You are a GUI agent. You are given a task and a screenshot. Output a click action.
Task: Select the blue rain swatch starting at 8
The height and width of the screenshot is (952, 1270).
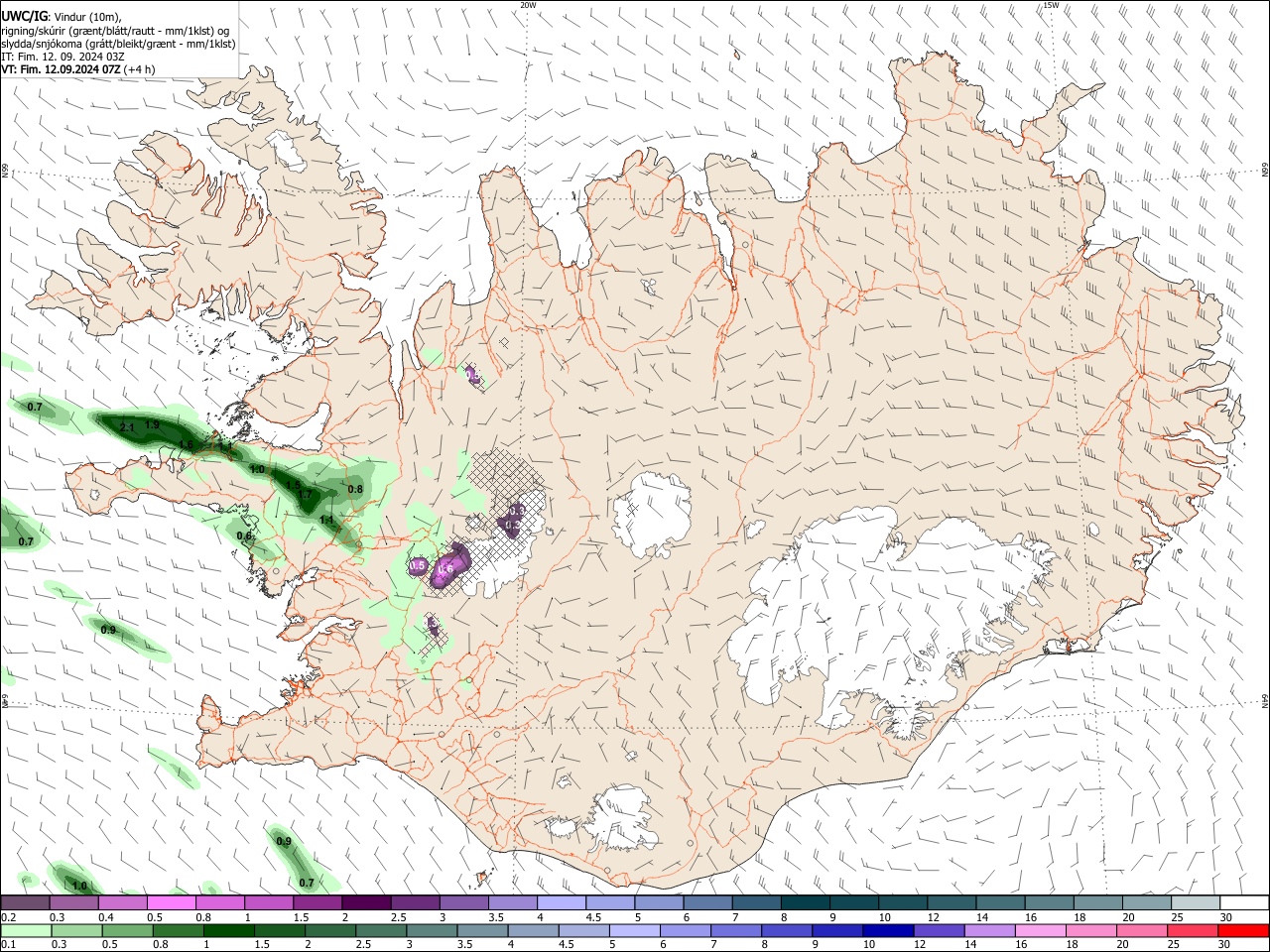pos(786,930)
